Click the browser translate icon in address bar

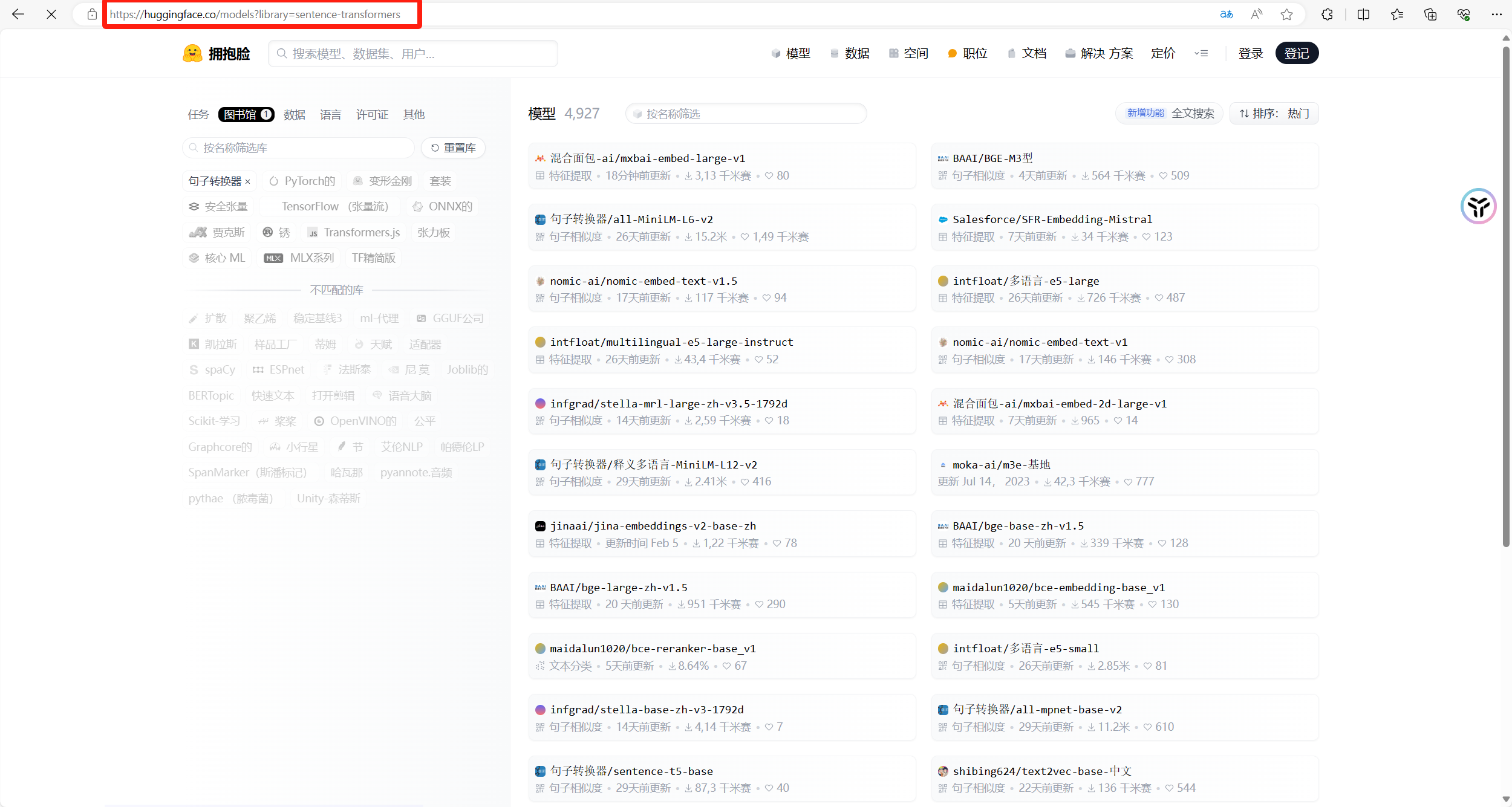click(1226, 15)
